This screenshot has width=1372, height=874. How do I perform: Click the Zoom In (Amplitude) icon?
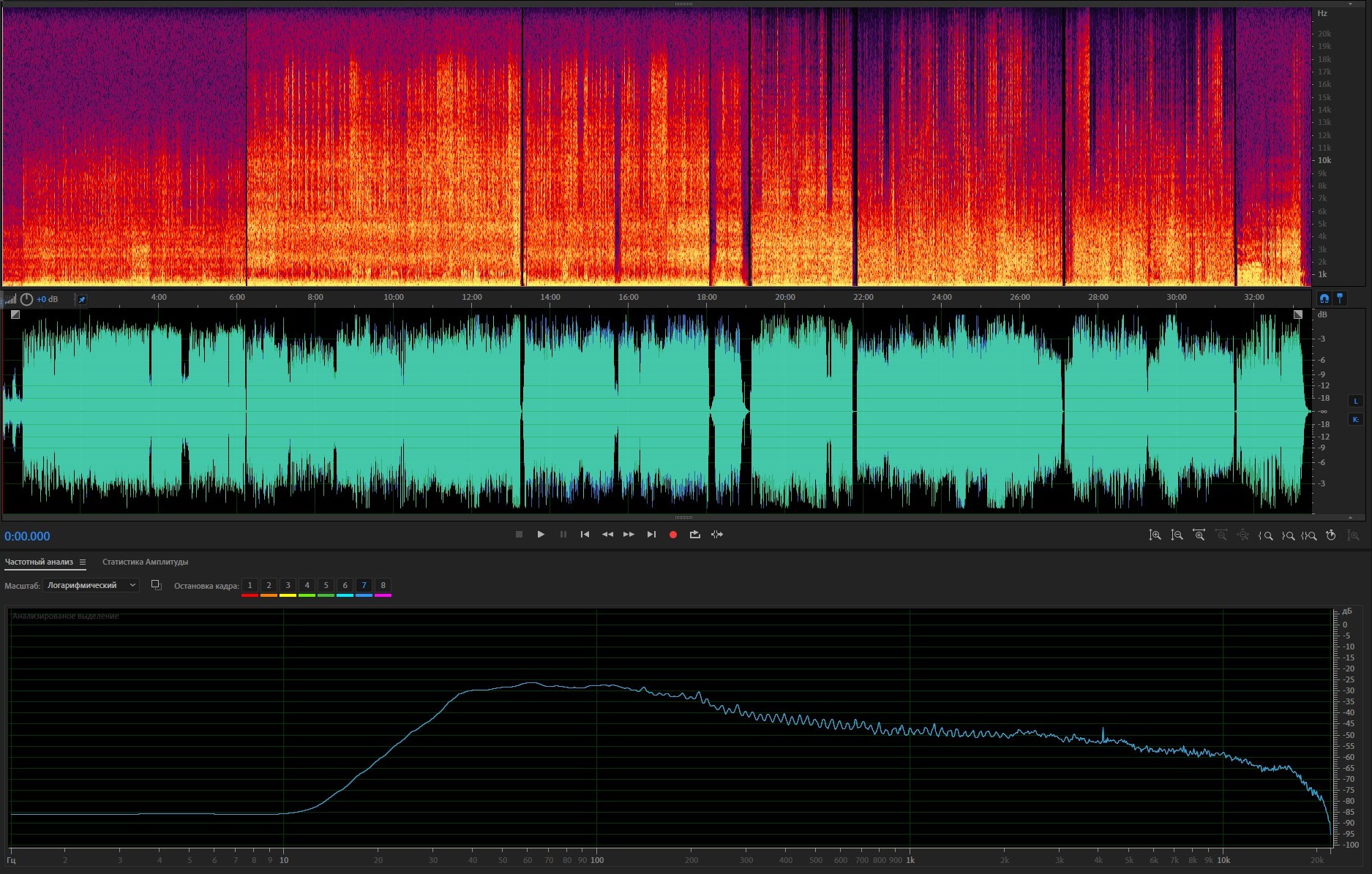pos(1155,535)
